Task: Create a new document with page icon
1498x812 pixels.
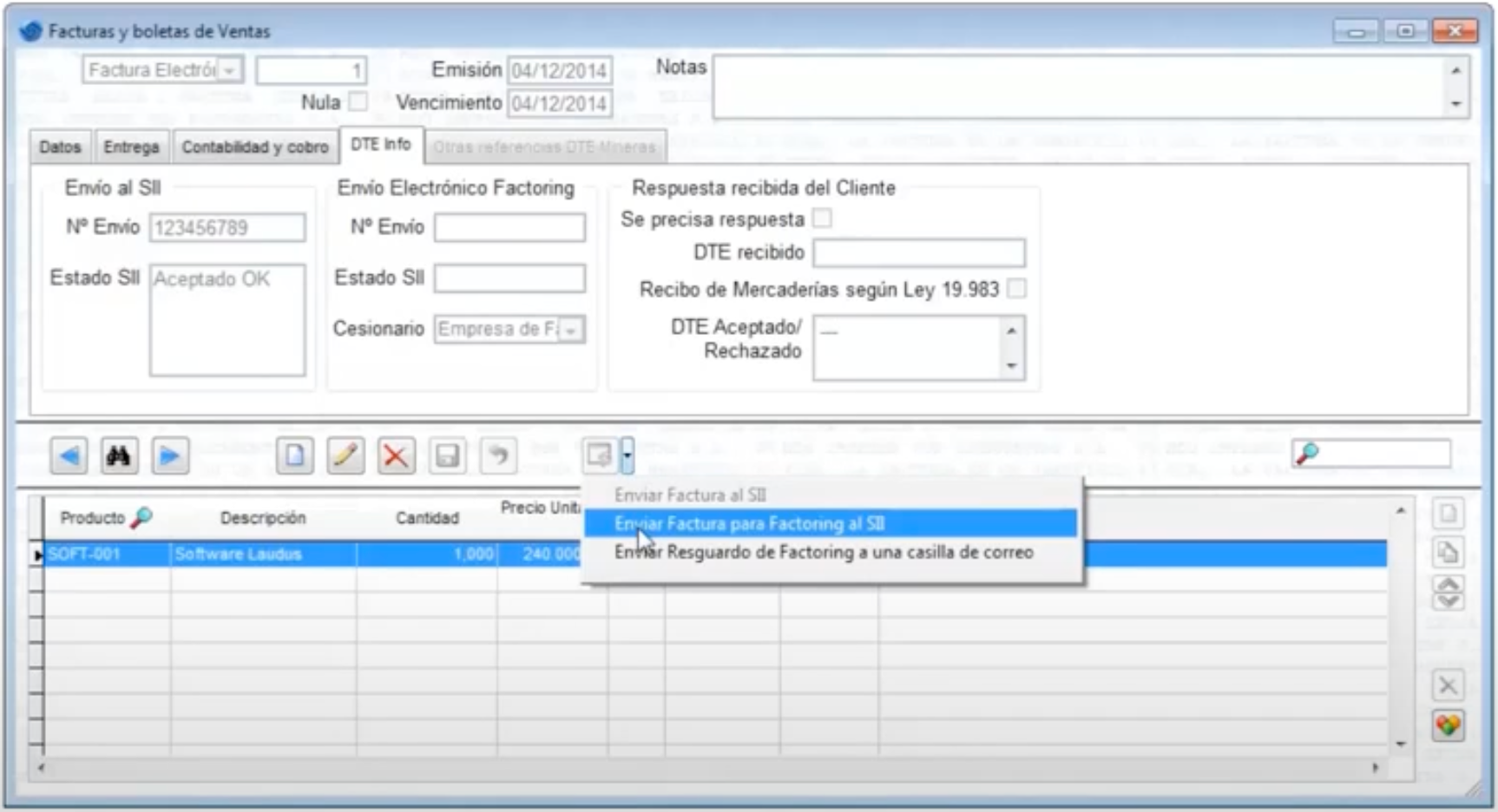Action: [x=294, y=455]
